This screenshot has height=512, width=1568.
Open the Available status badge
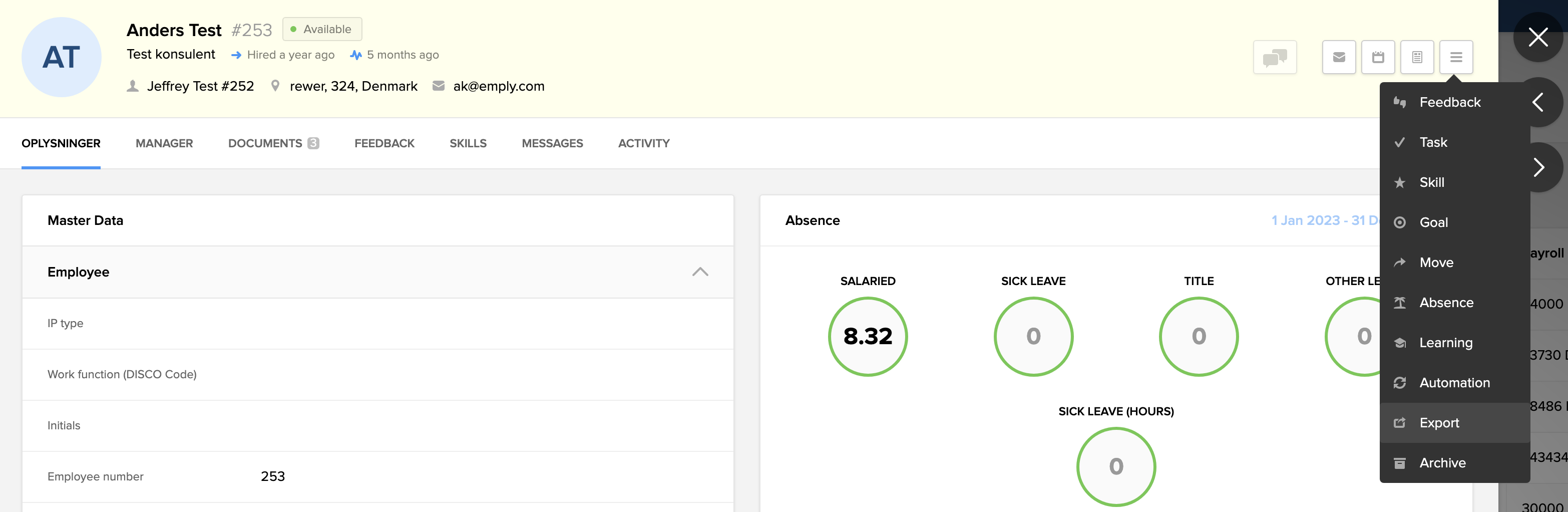[x=321, y=29]
